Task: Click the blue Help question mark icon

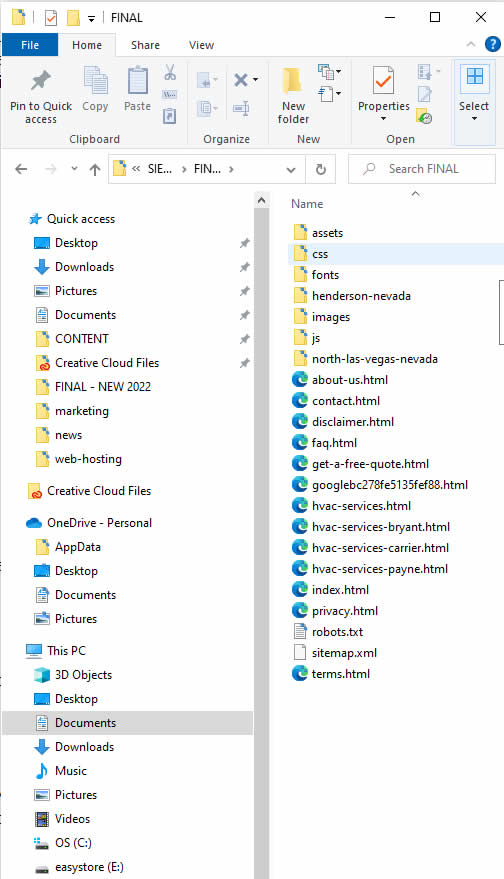Action: [492, 44]
